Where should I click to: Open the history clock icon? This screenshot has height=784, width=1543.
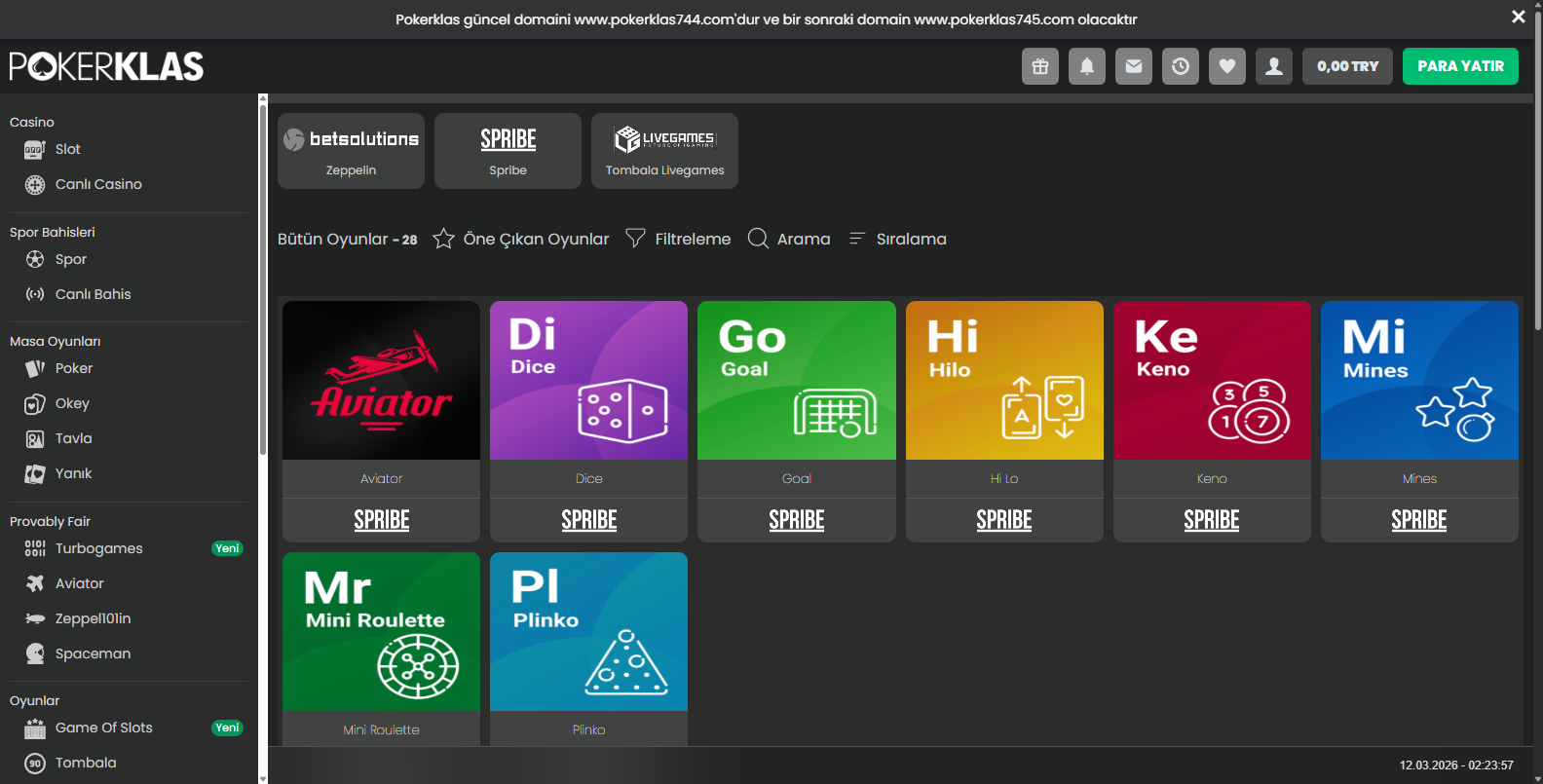tap(1180, 66)
